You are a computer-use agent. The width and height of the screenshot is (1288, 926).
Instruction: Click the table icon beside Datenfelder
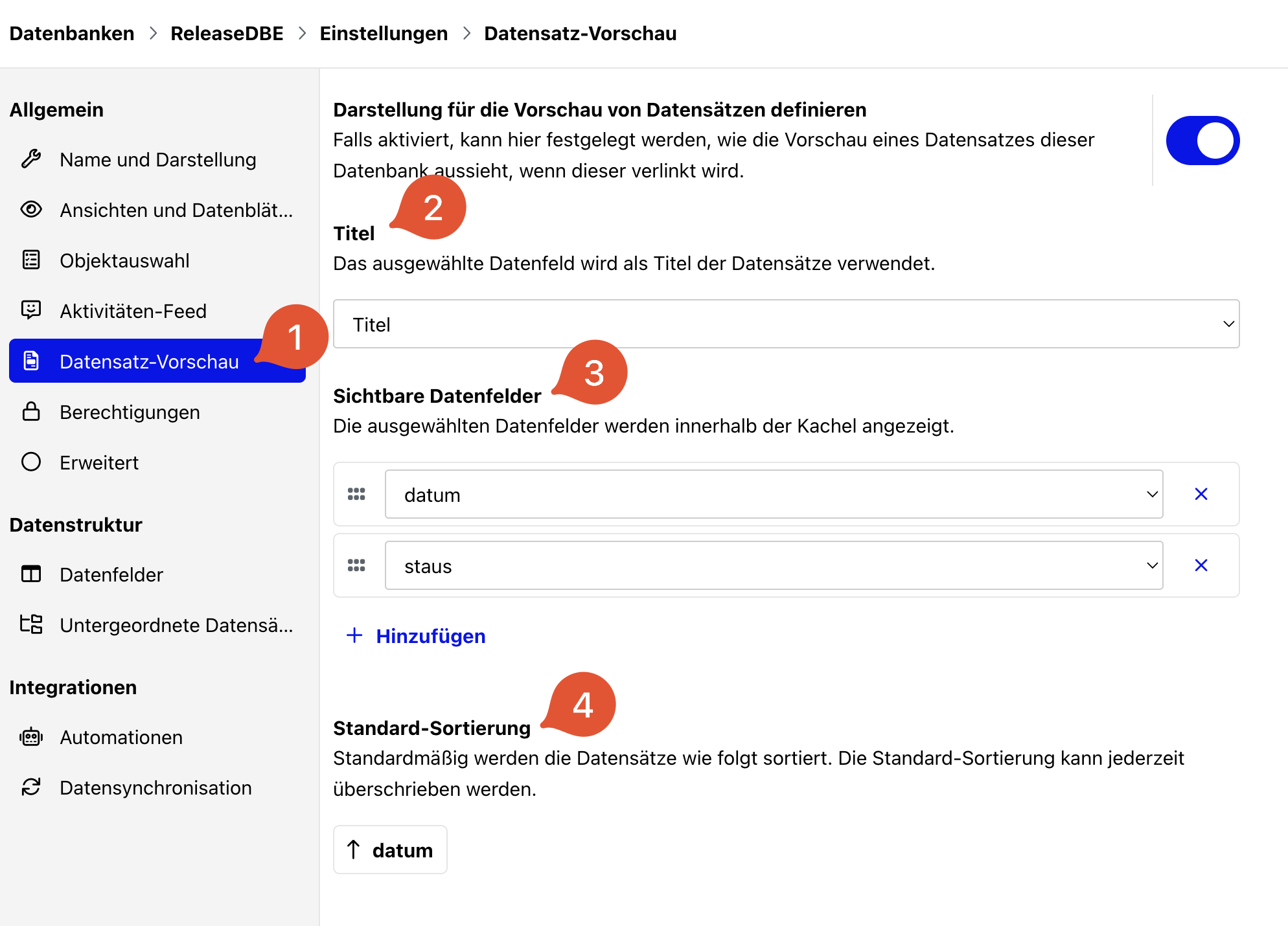tap(31, 574)
